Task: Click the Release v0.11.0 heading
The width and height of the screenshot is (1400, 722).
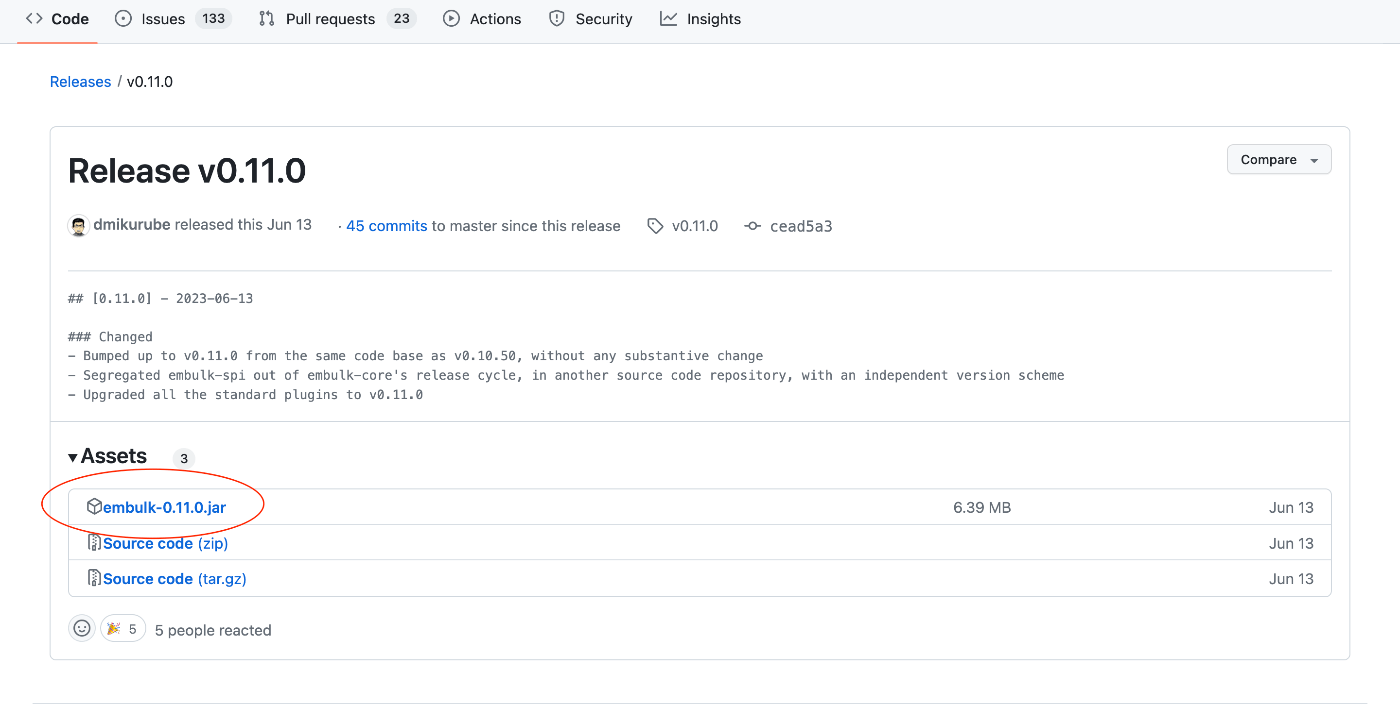Action: (187, 171)
